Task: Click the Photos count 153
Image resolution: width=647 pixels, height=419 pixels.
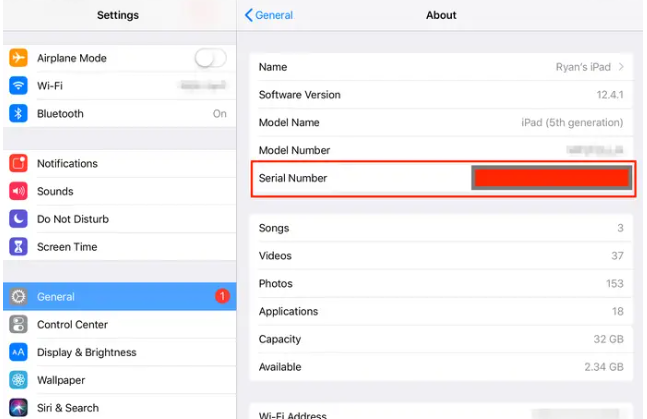Action: 614,284
